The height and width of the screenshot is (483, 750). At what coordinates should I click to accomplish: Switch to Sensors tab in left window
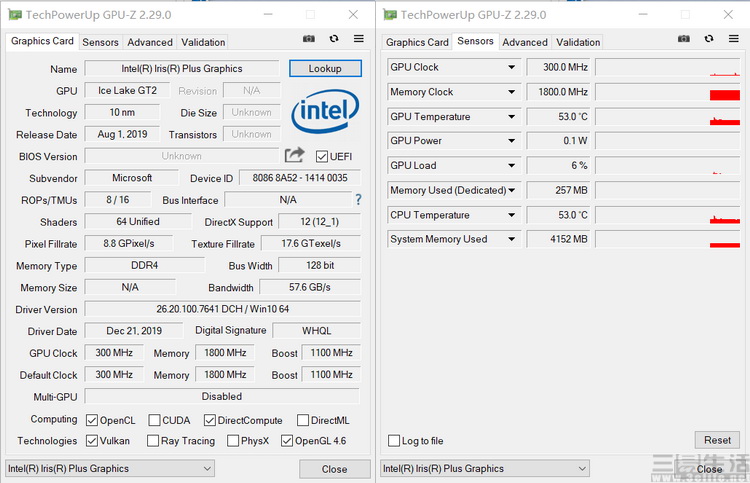click(x=100, y=43)
